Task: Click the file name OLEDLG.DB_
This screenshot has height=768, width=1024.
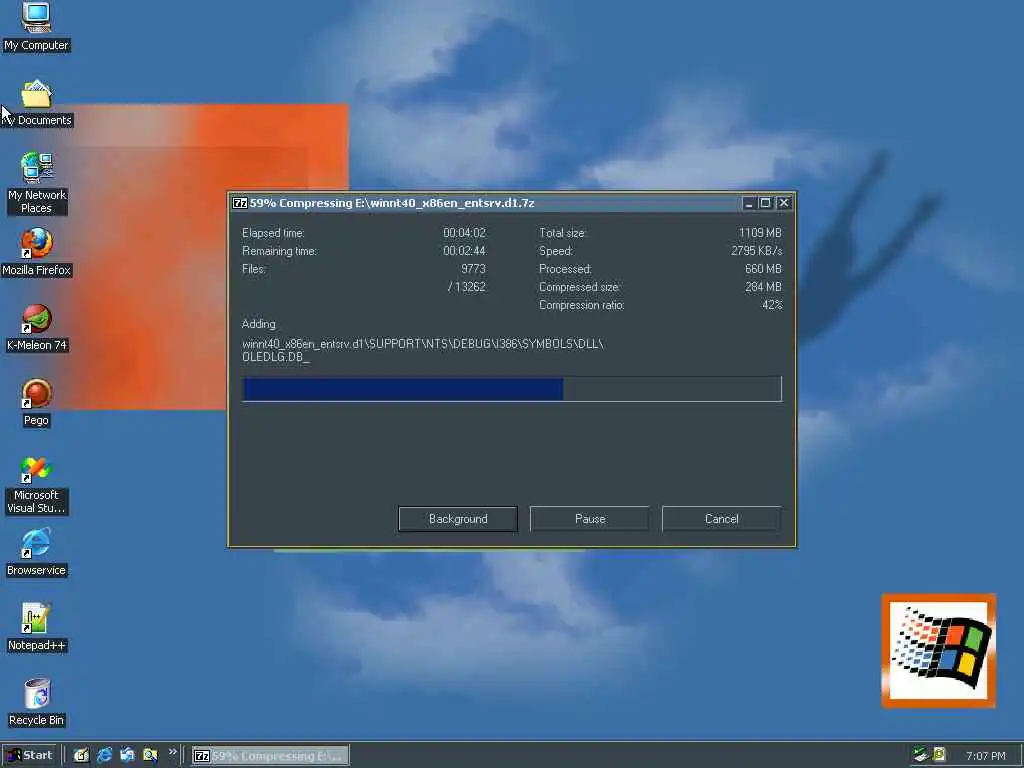Action: (276, 357)
